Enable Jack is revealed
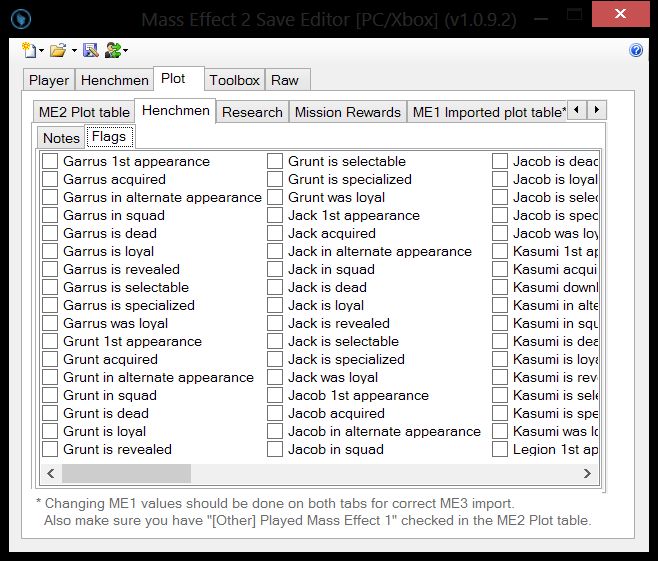 pos(275,324)
